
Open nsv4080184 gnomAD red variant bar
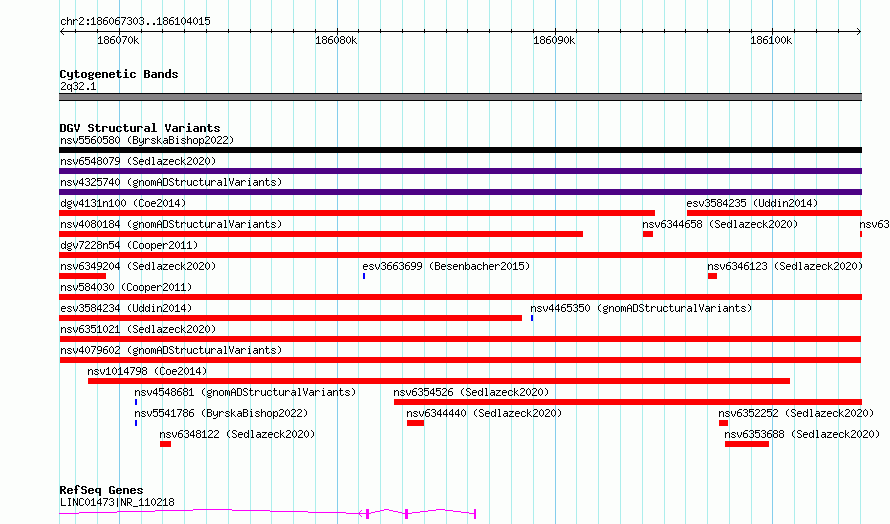(x=321, y=234)
